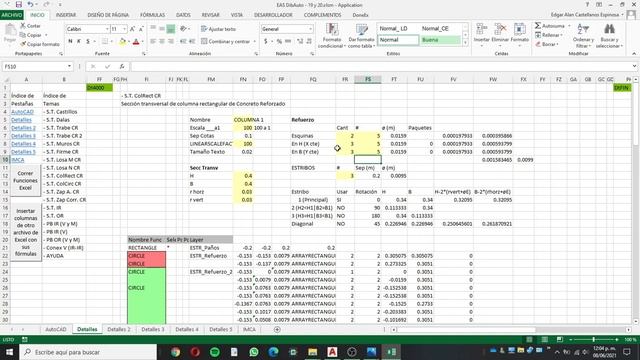The width and height of the screenshot is (640, 360).
Task: Decrease indent icon
Action: coord(183,41)
